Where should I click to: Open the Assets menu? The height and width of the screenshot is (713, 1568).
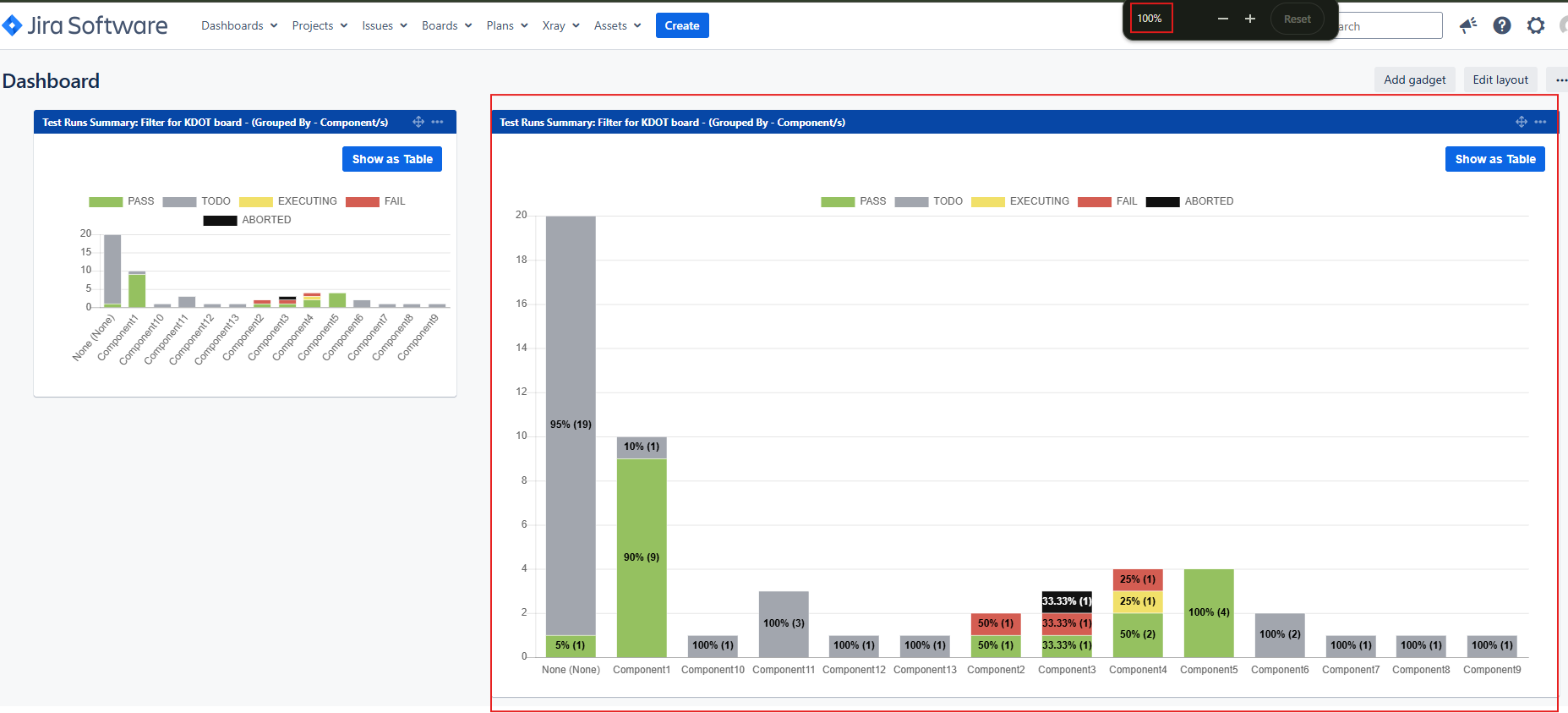tap(617, 25)
